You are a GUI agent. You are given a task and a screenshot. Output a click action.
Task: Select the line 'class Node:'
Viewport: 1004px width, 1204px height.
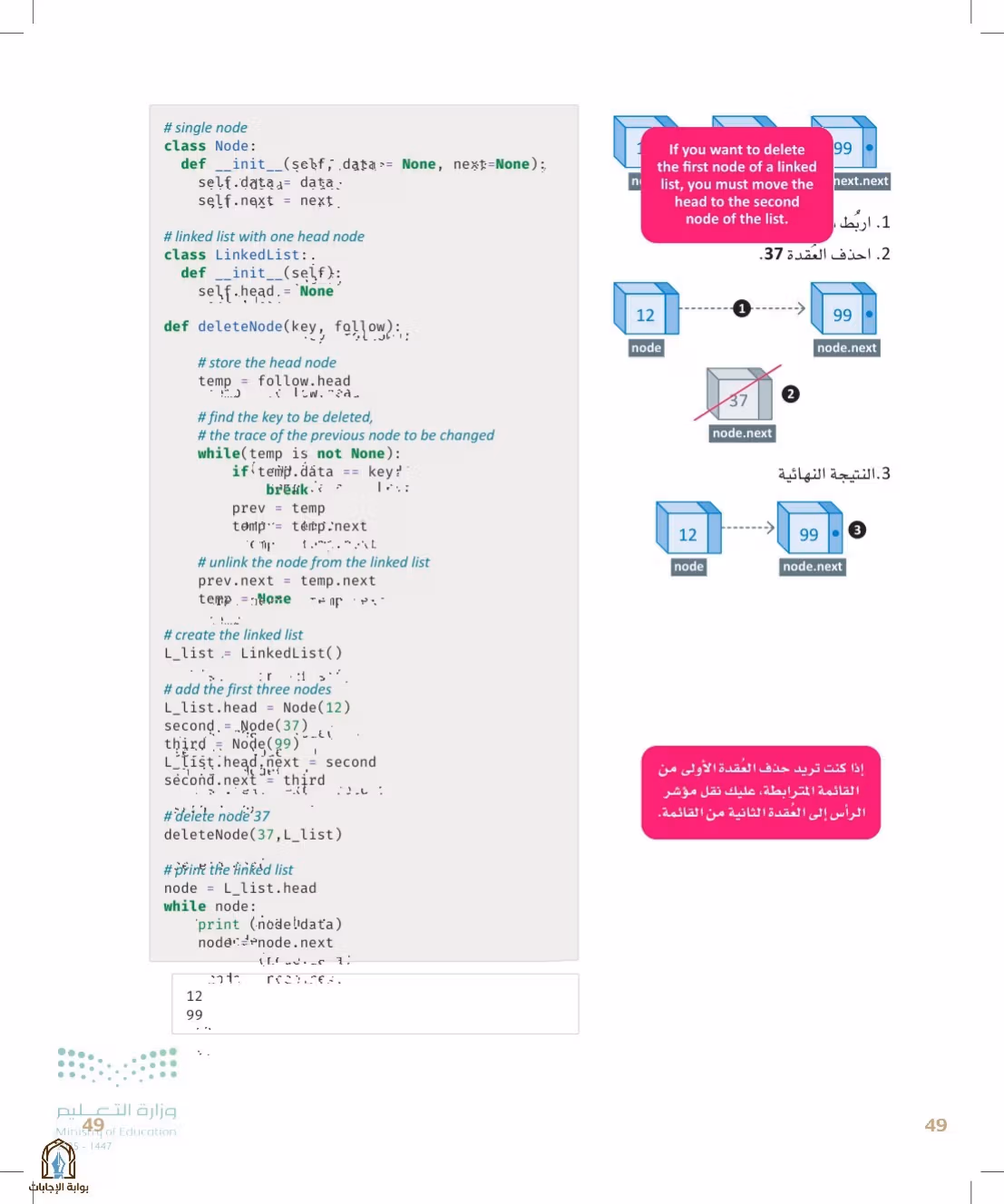coord(210,146)
